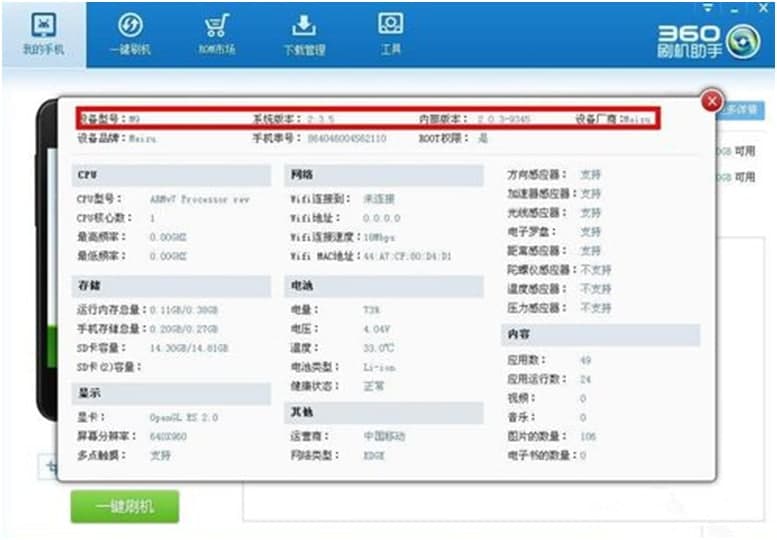
Task: Click the CPU型号 label
Action: [100, 199]
